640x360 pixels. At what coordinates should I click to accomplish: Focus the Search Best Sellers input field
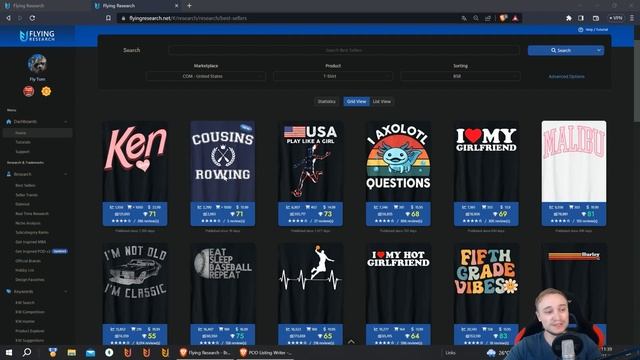[x=344, y=50]
